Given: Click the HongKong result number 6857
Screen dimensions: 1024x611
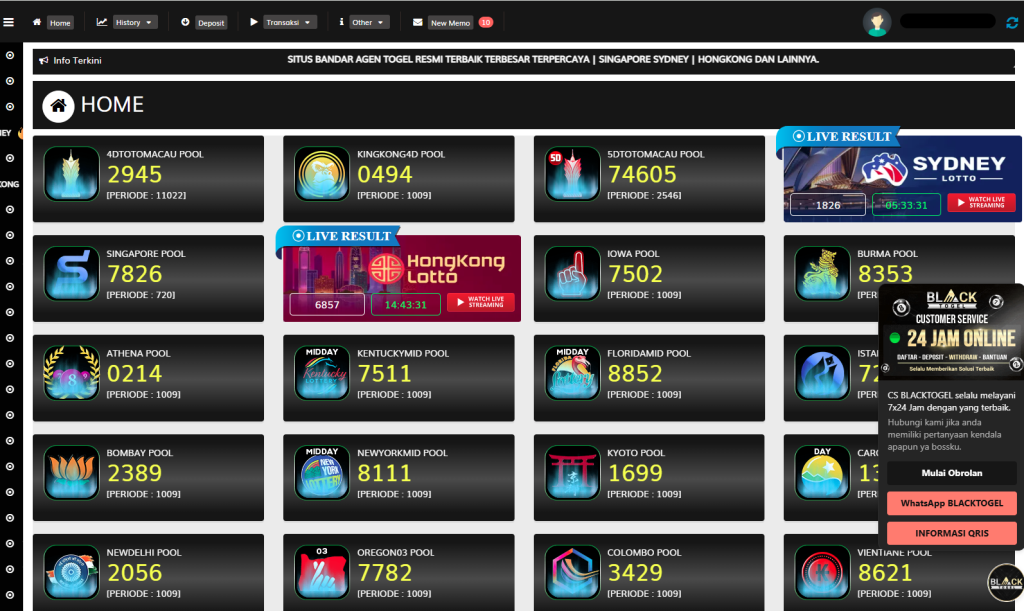Looking at the screenshot, I should tap(327, 305).
